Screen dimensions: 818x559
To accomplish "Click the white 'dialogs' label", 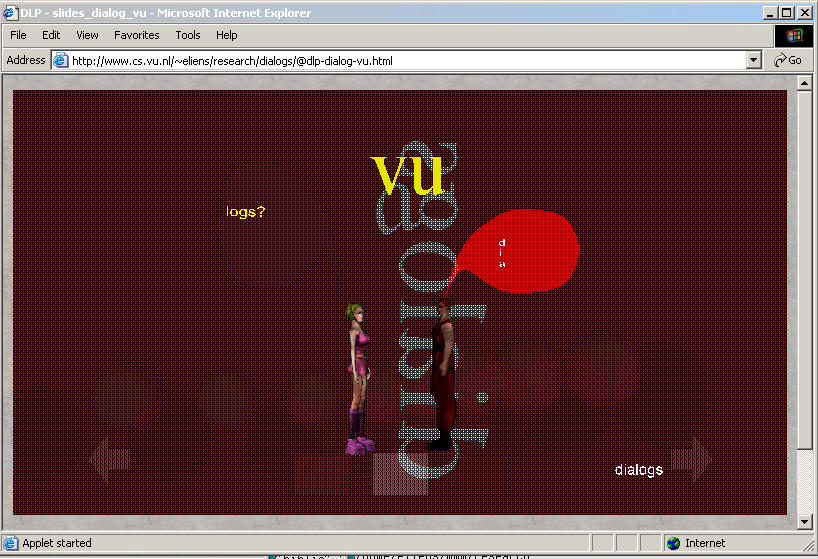I will (639, 470).
